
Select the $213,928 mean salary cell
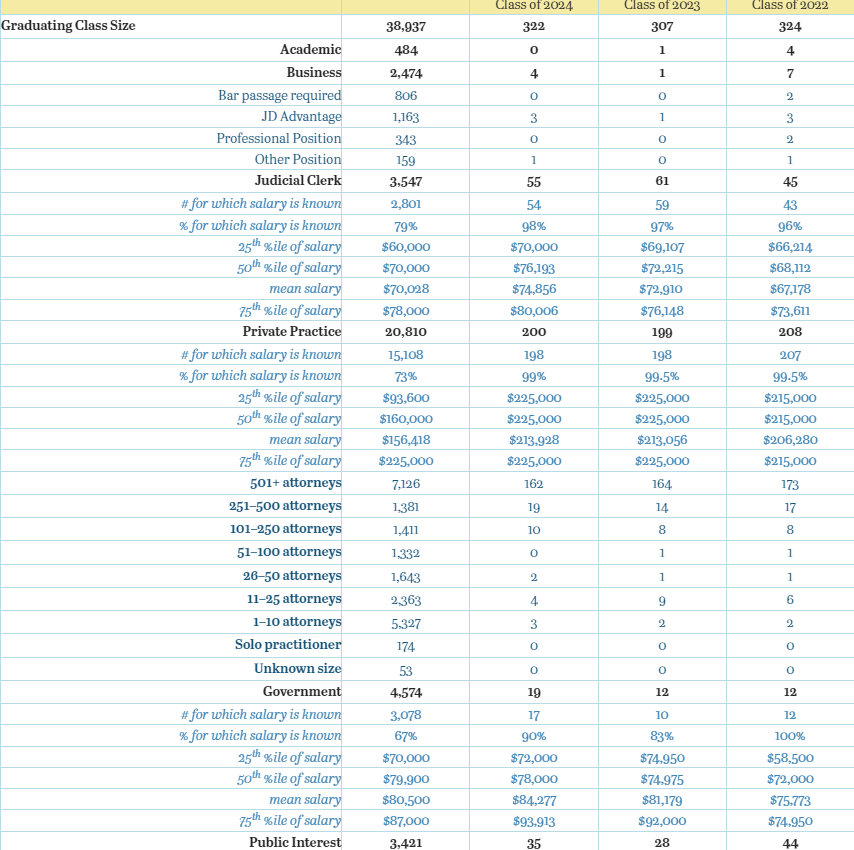[534, 440]
